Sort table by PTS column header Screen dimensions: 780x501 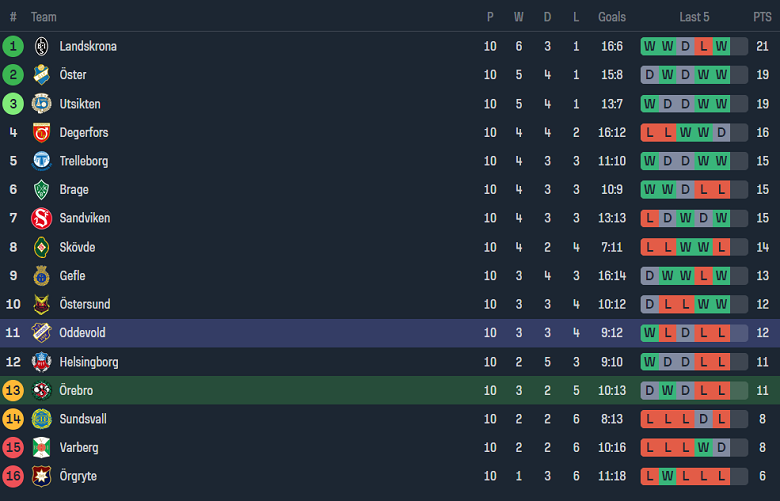click(x=762, y=17)
